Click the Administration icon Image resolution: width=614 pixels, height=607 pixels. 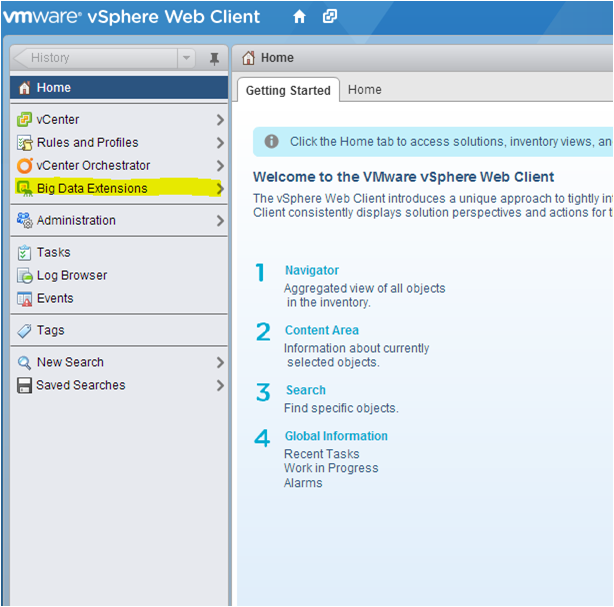(x=24, y=220)
